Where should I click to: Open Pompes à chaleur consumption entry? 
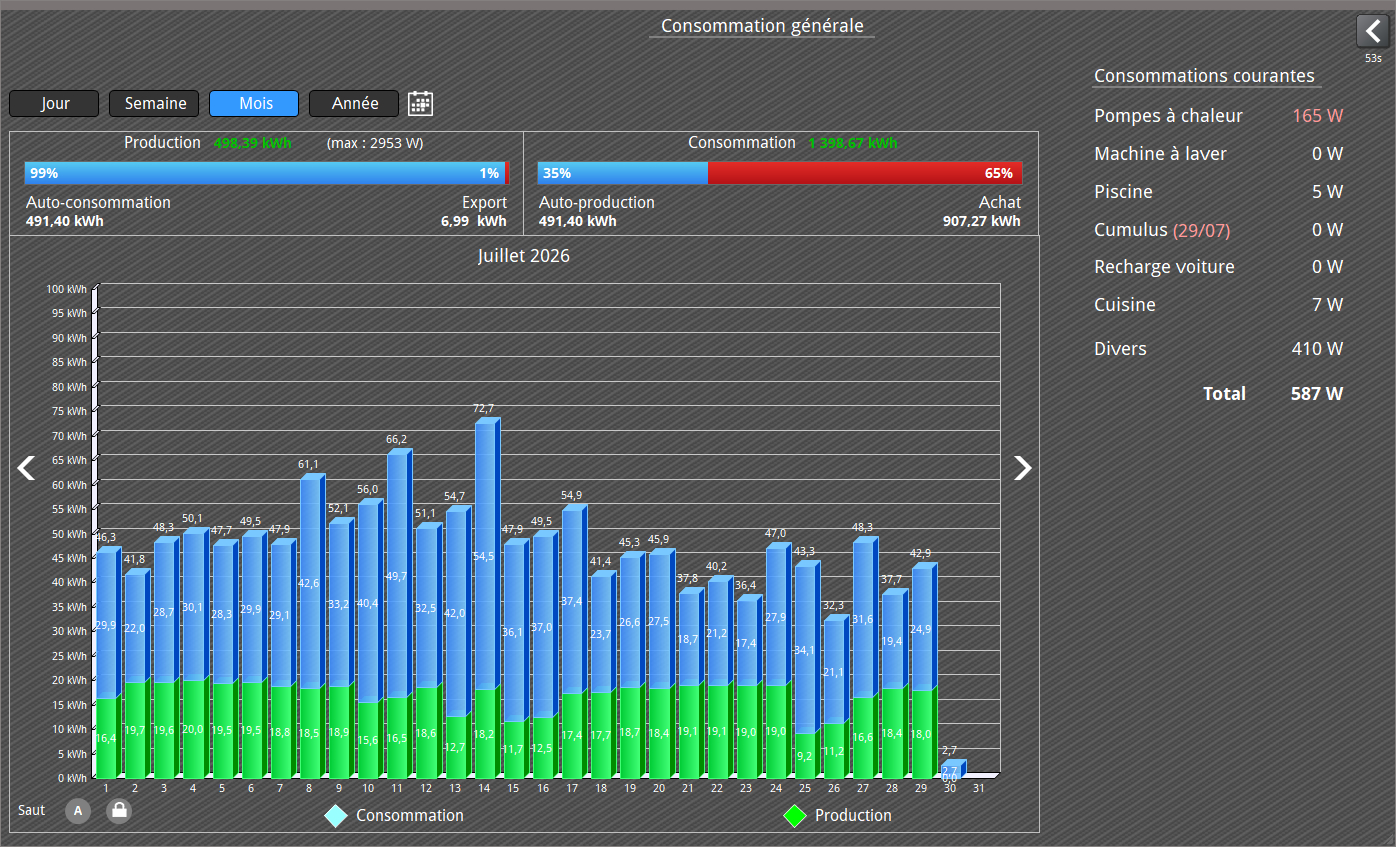point(1218,116)
